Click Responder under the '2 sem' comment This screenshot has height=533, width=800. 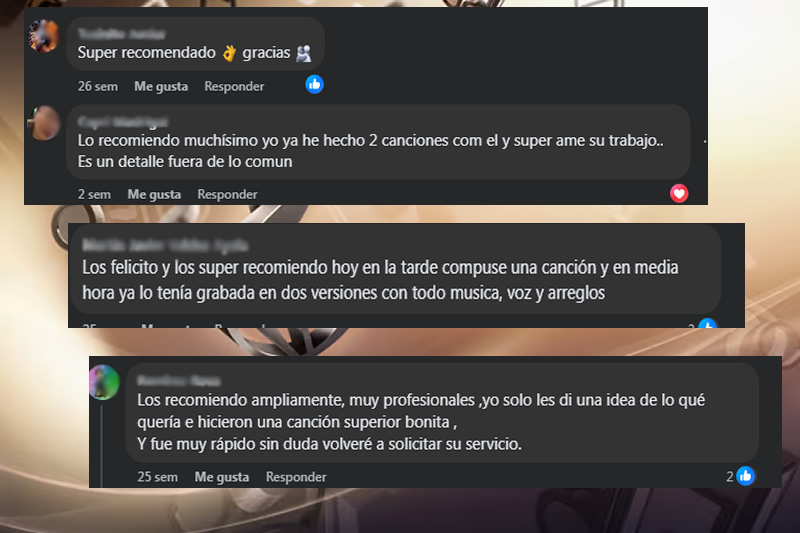(x=227, y=195)
